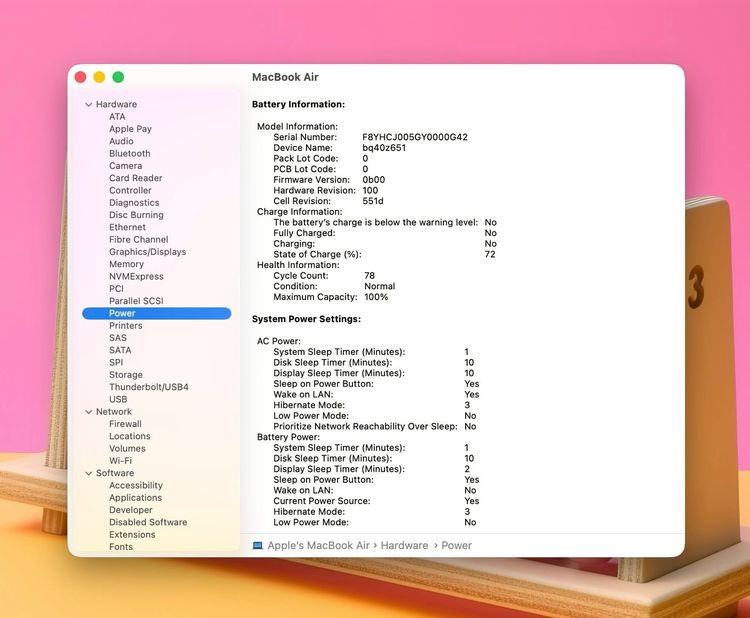Select Card Reader in the sidebar

[135, 178]
